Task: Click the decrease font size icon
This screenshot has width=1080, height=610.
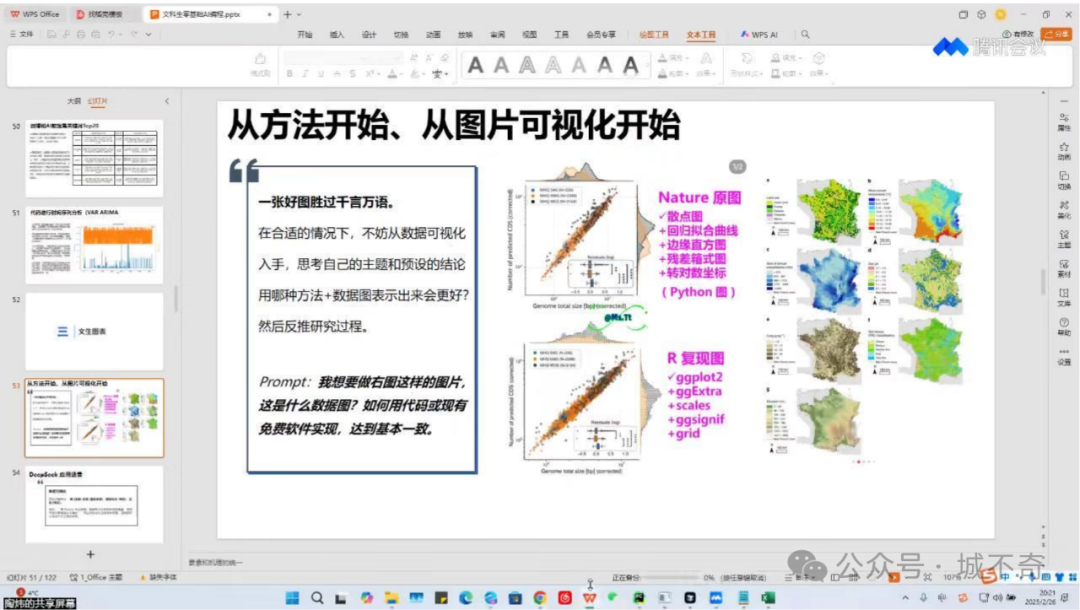Action: [428, 58]
